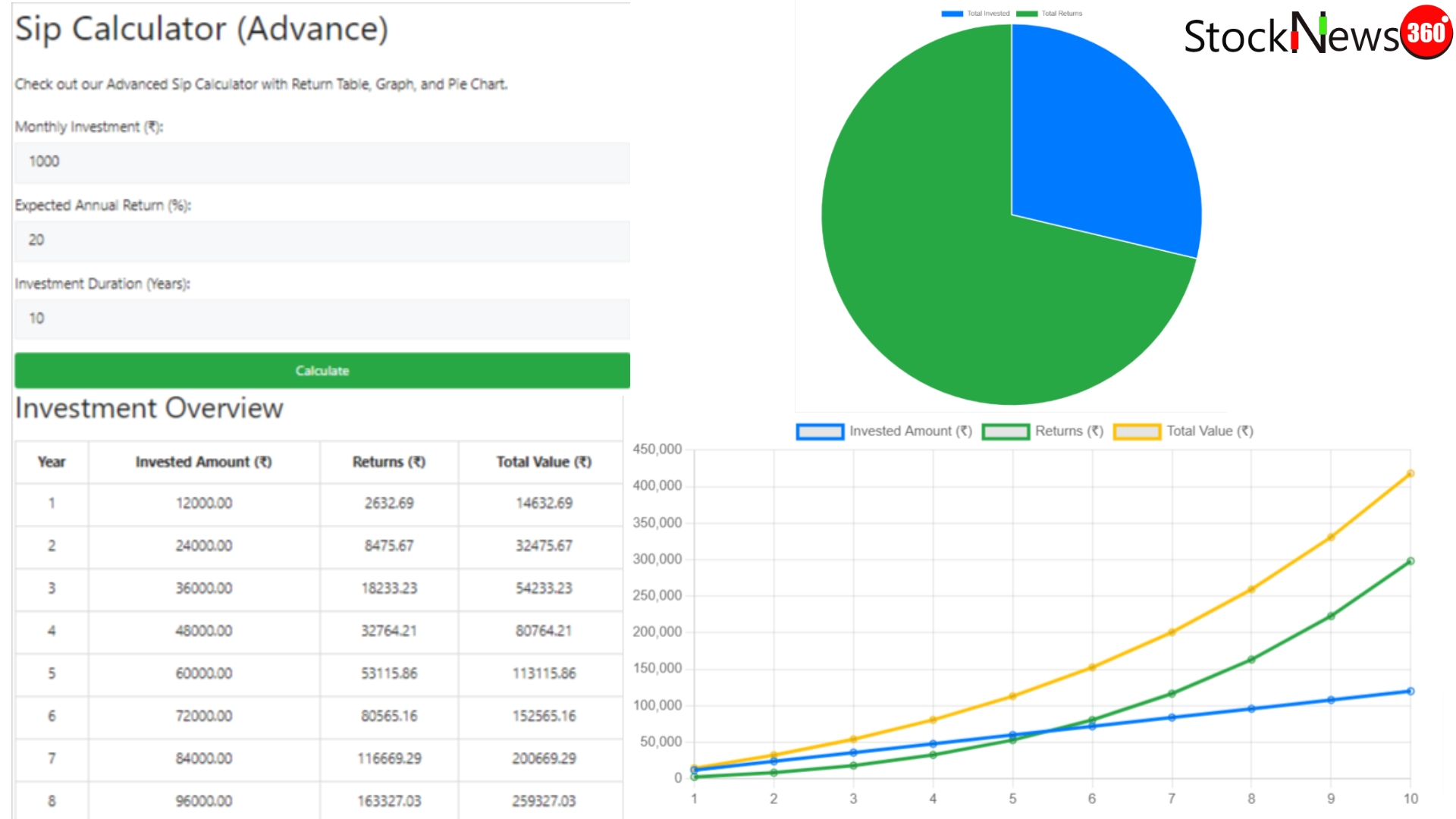Click the 80565.16 returns cell
The image size is (1456, 819).
pos(389,716)
